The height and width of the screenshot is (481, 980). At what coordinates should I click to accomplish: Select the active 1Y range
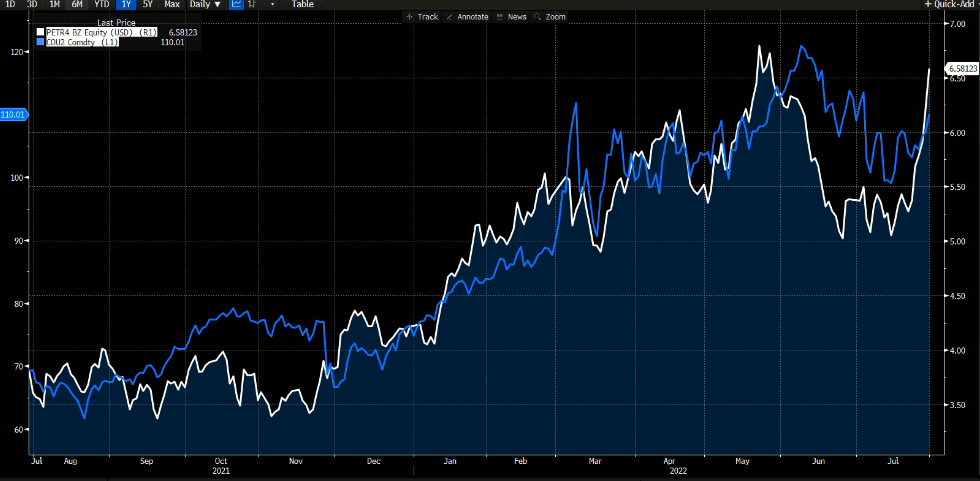tap(125, 4)
